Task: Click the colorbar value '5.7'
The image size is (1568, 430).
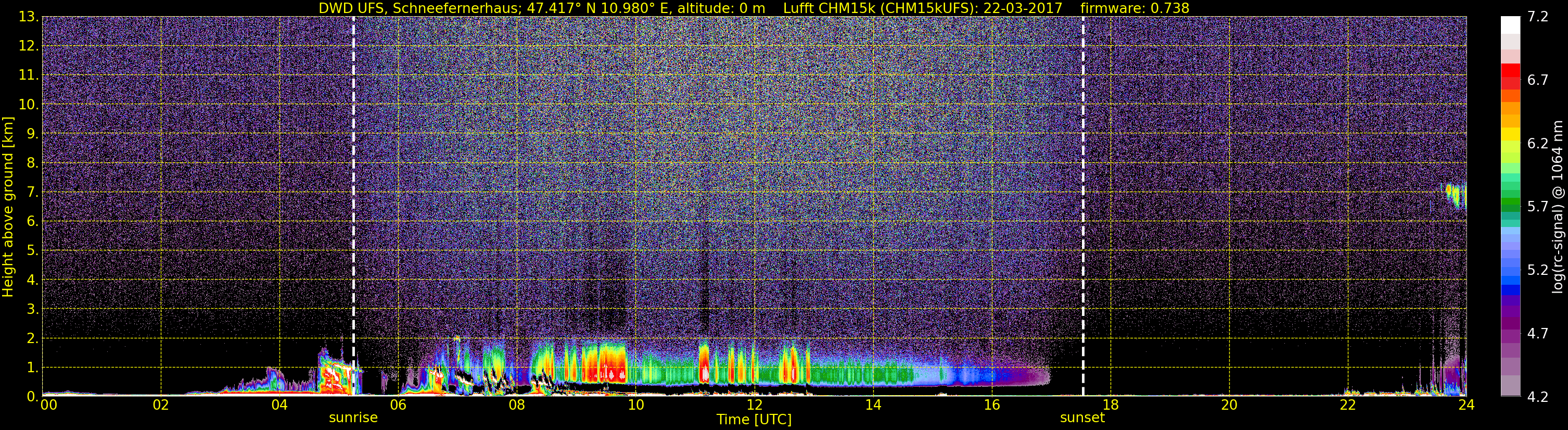Action: (1538, 207)
